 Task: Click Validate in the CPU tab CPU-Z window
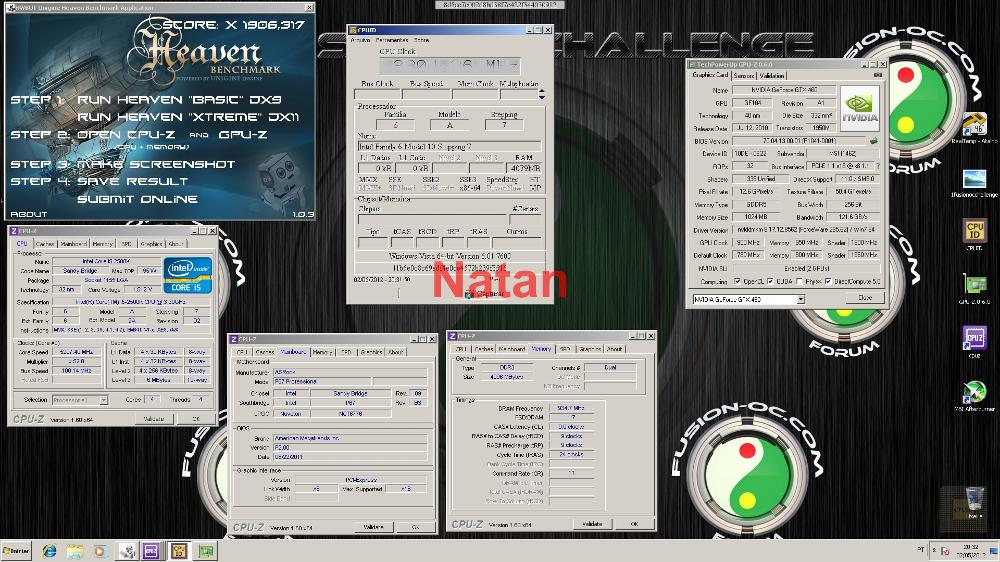154,419
